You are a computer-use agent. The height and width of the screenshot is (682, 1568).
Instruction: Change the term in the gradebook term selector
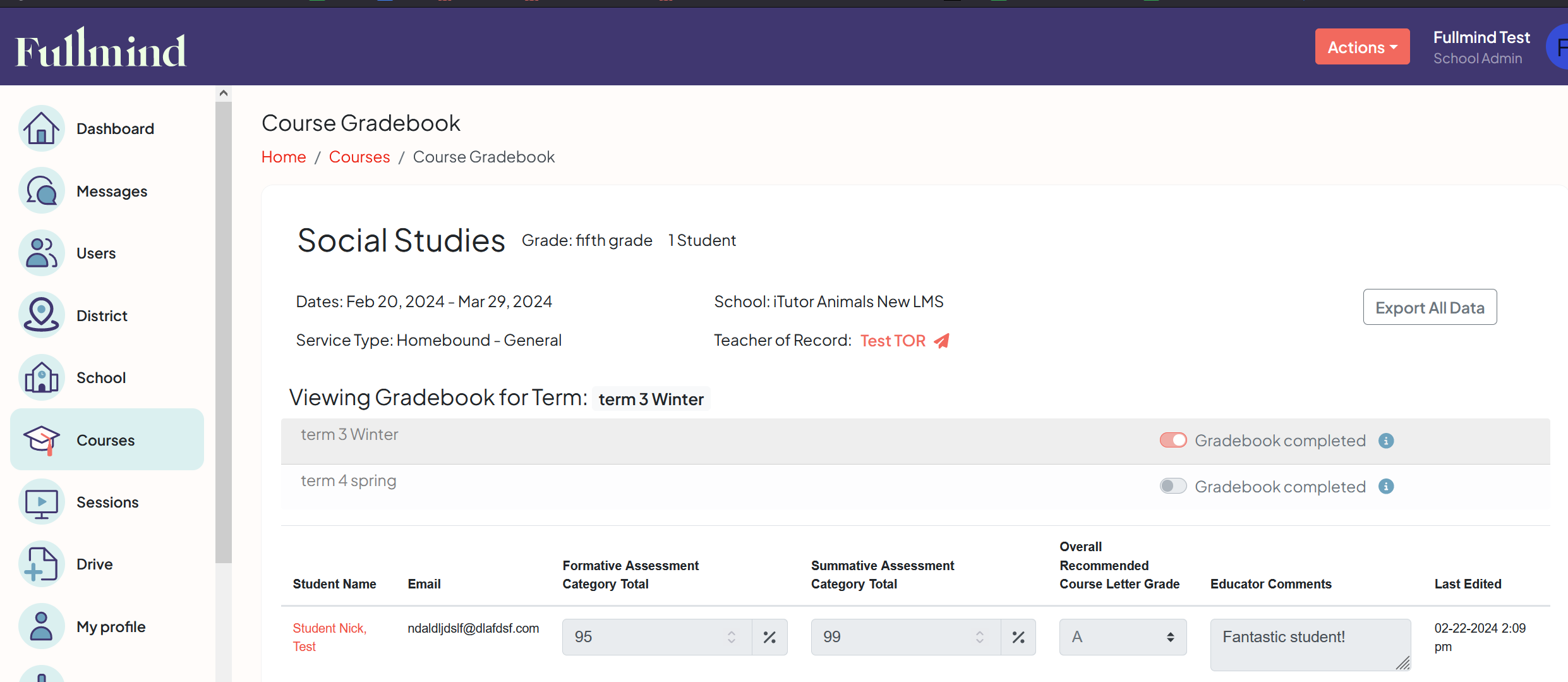click(x=651, y=398)
